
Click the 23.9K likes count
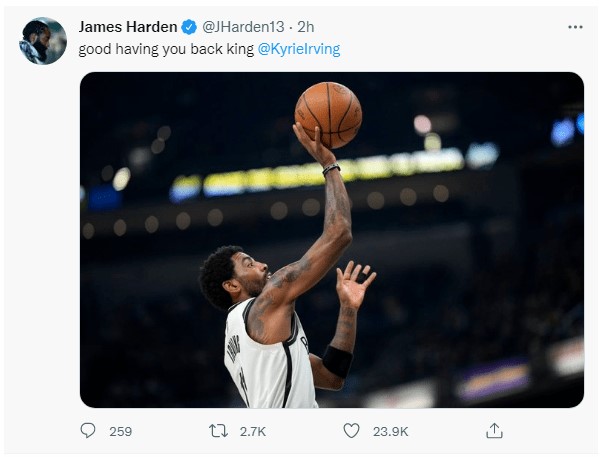[391, 432]
